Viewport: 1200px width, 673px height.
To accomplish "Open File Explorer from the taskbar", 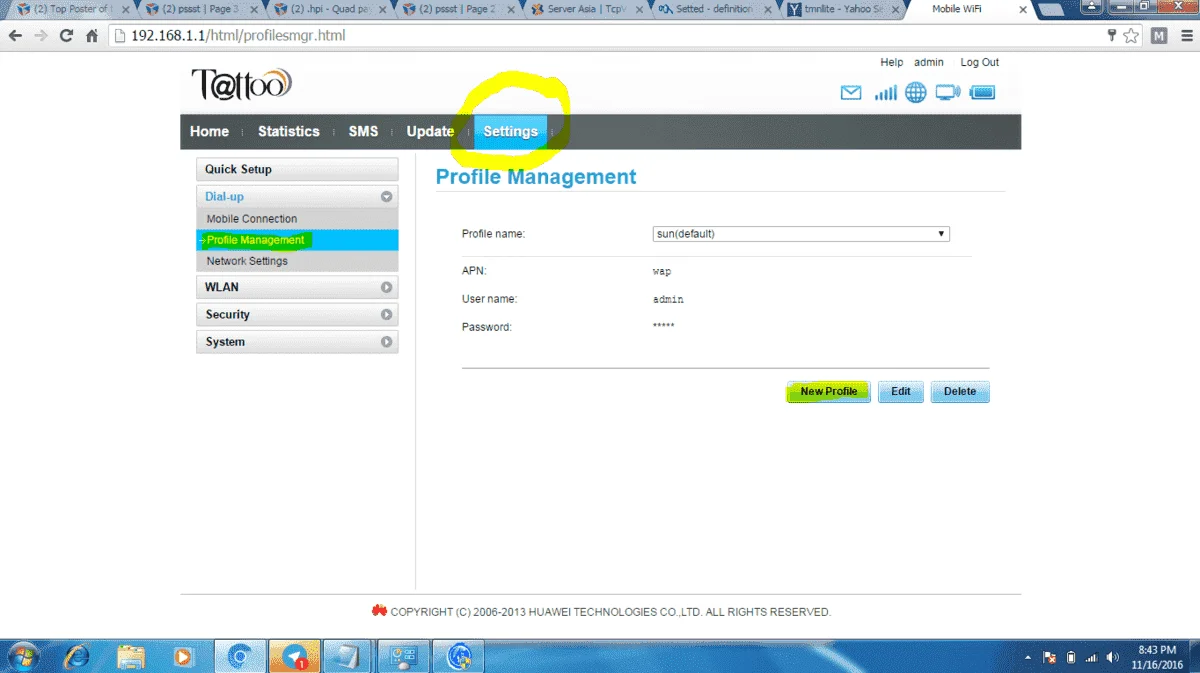I will pos(131,657).
